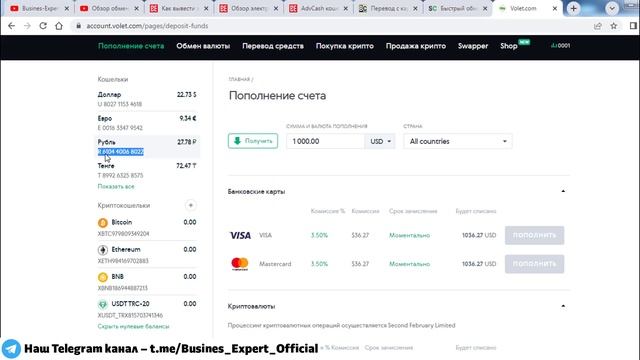640x360 pixels.
Task: Select the BNB wallet entry
Action: 147,282
